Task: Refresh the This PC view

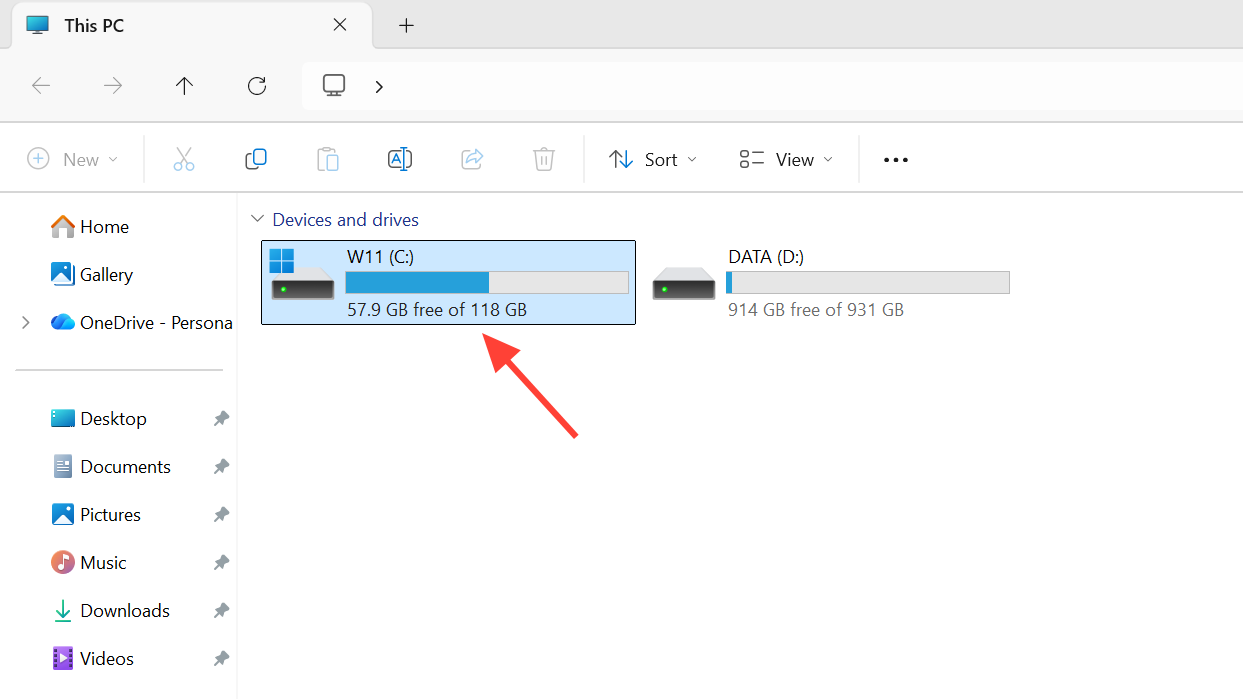Action: 257,86
